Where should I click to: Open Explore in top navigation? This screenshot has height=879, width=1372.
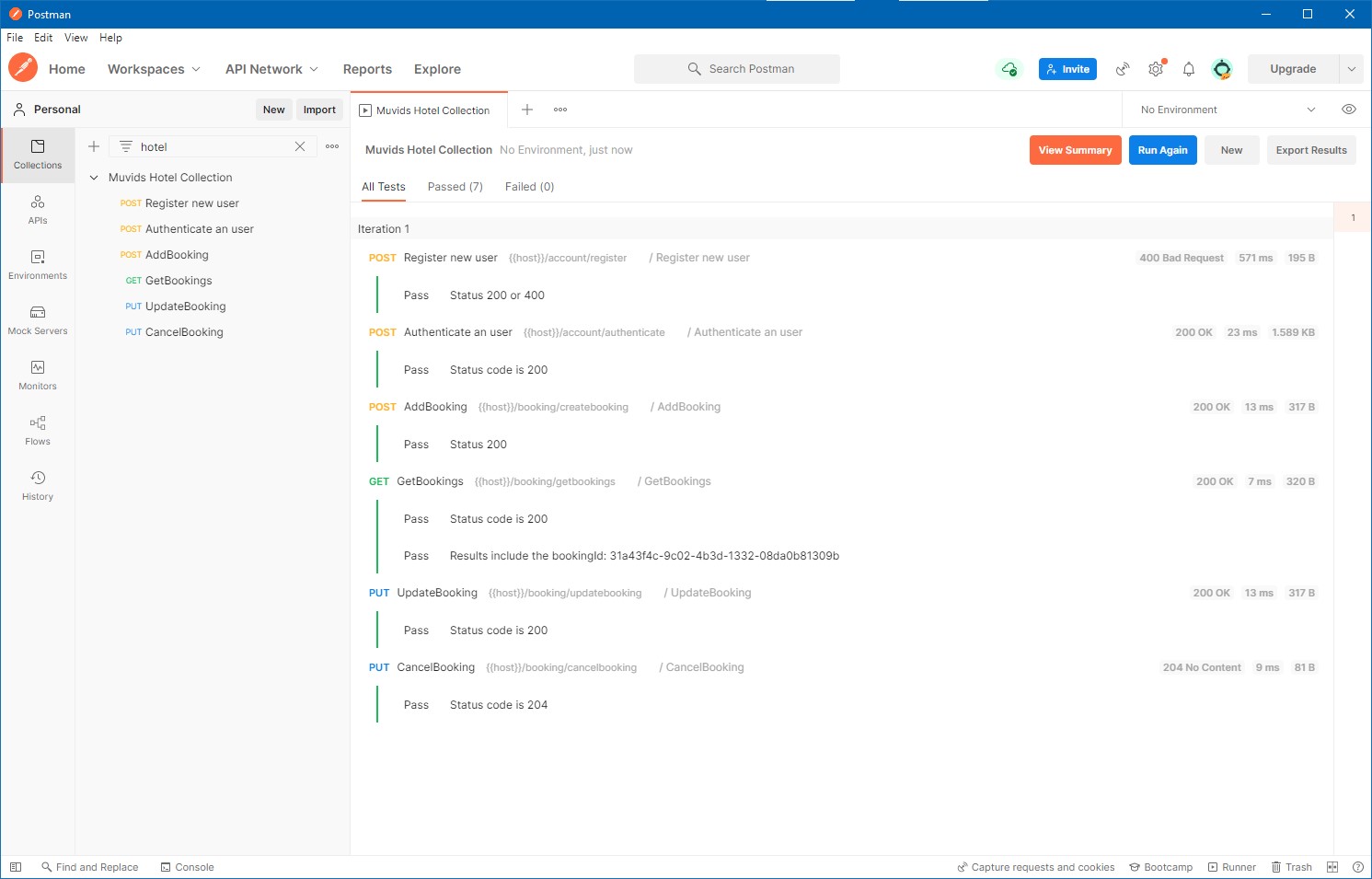pyautogui.click(x=437, y=69)
